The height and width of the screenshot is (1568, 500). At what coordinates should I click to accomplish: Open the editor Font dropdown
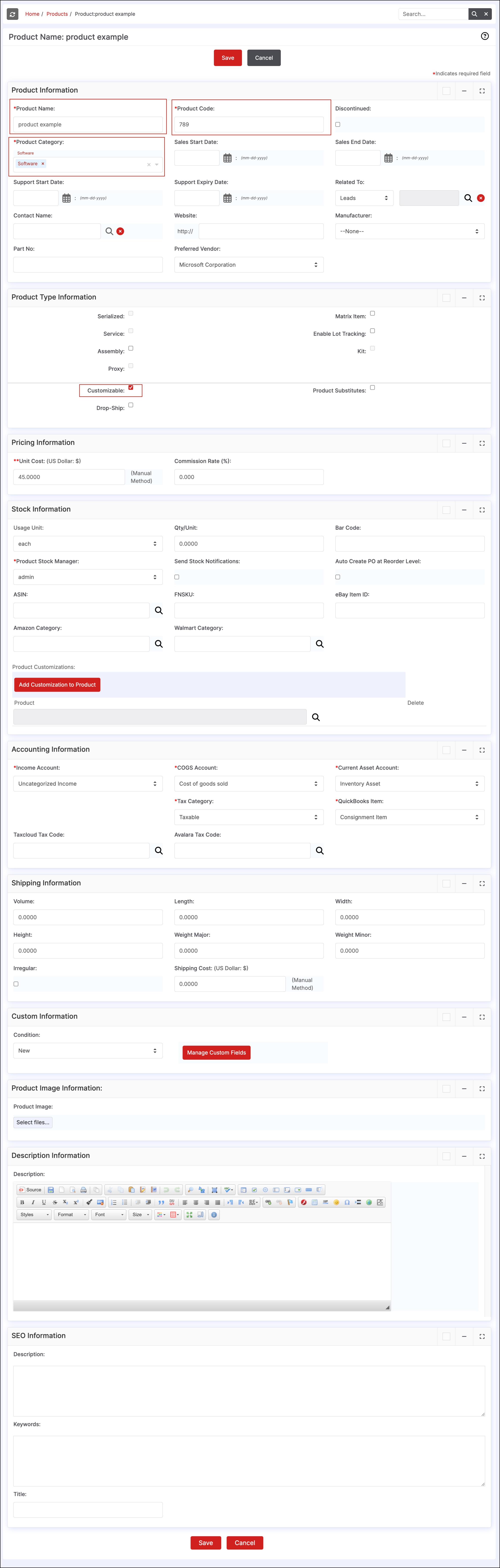coord(109,1214)
